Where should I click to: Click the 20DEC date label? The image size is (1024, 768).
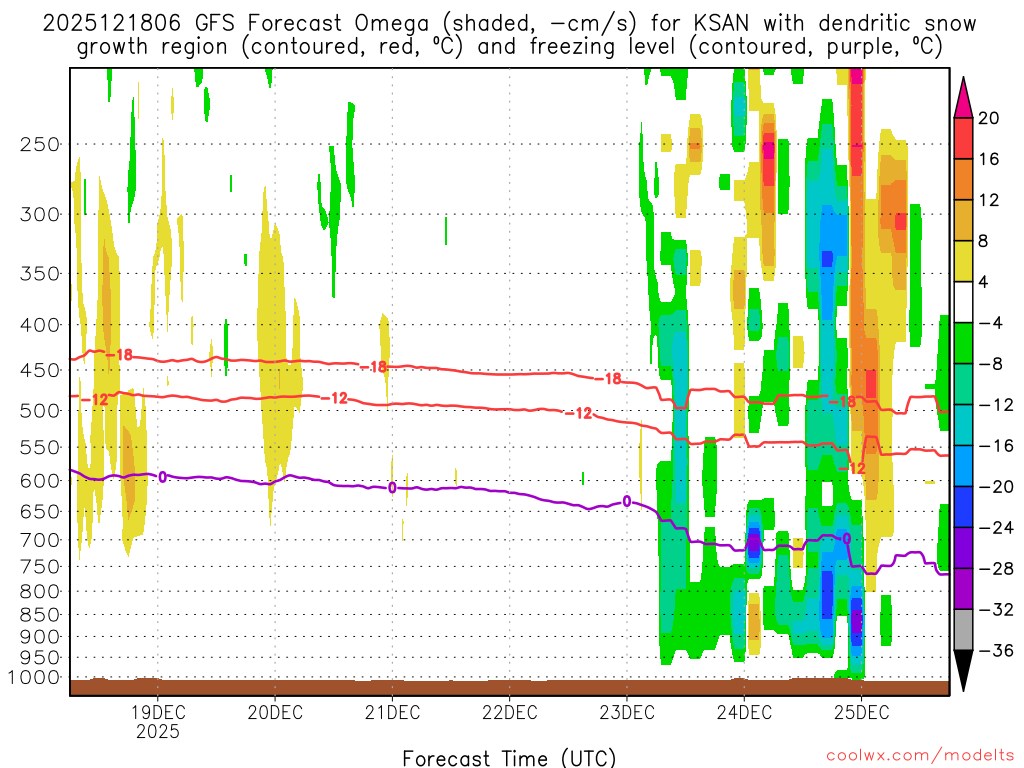point(275,712)
